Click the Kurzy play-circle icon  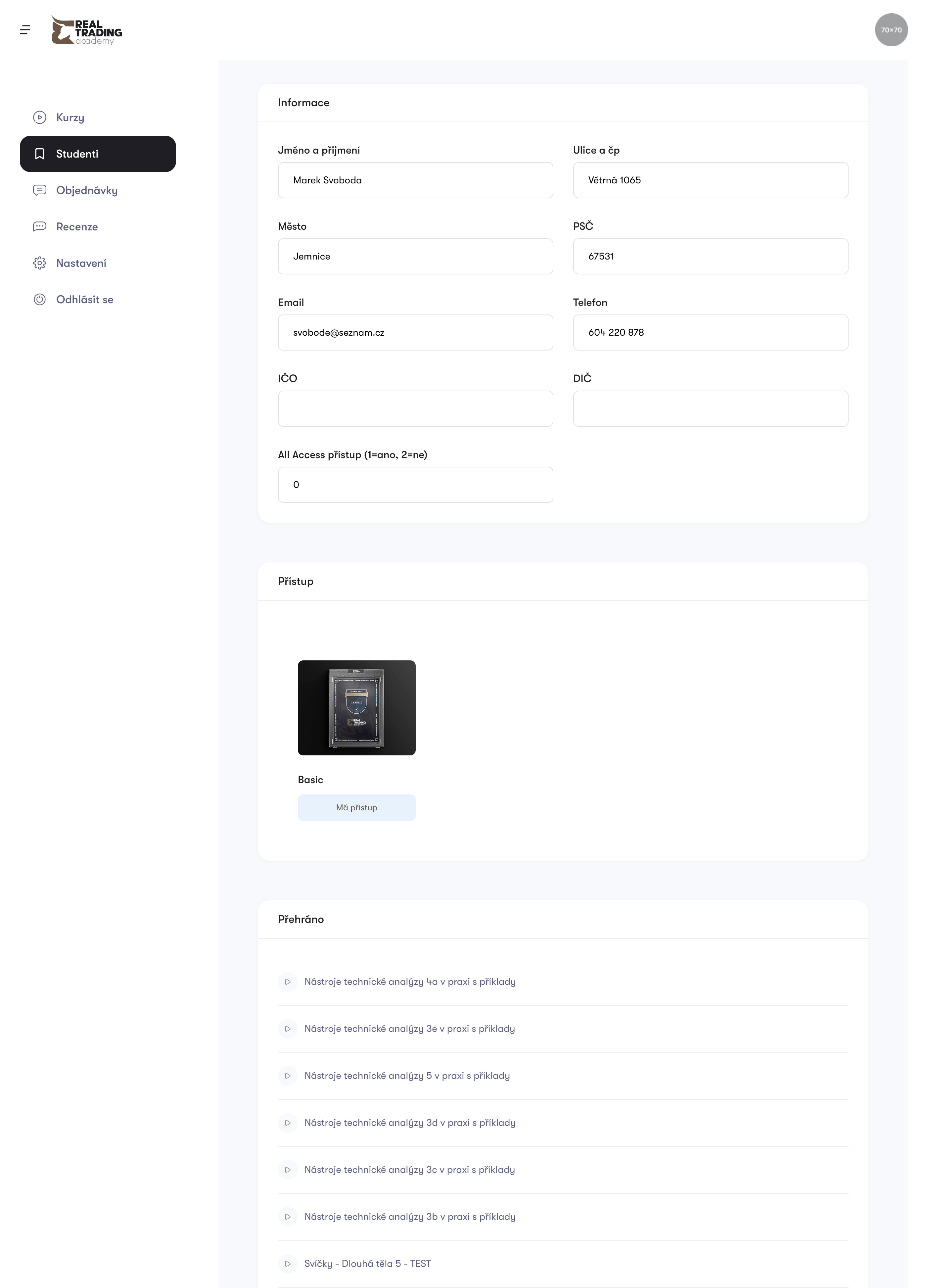(40, 118)
